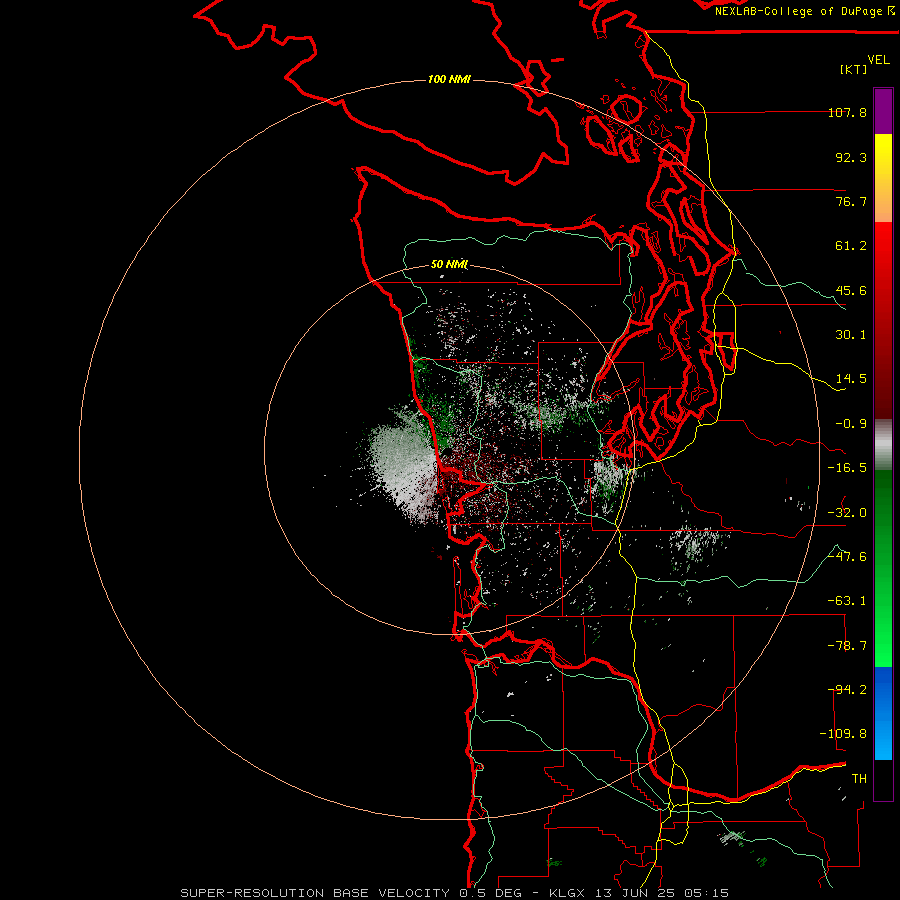
Task: Select the -0.9 scale value
Action: pyautogui.click(x=851, y=424)
